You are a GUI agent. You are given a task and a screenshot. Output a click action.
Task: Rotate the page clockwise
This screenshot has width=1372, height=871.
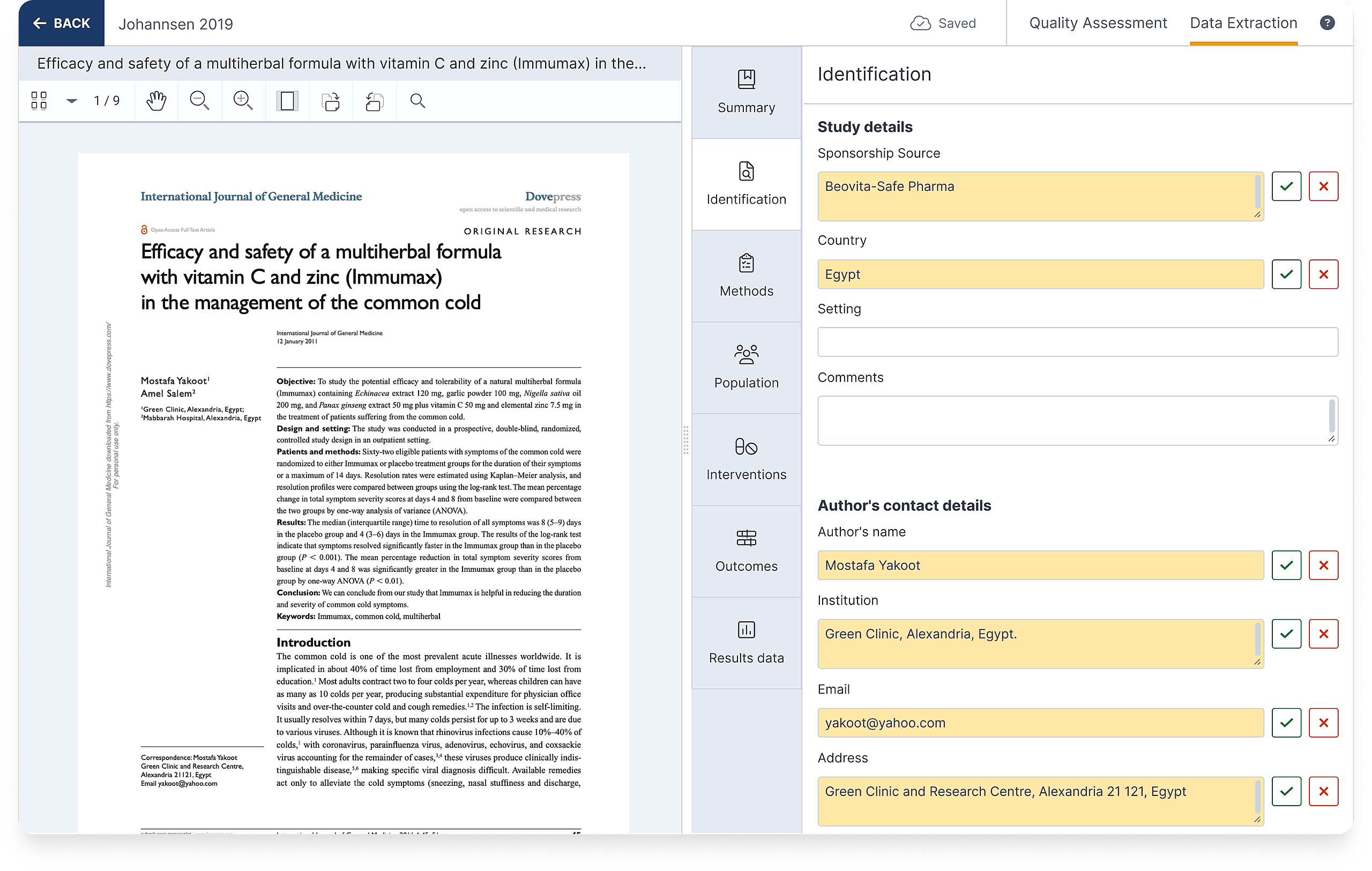pyautogui.click(x=331, y=101)
